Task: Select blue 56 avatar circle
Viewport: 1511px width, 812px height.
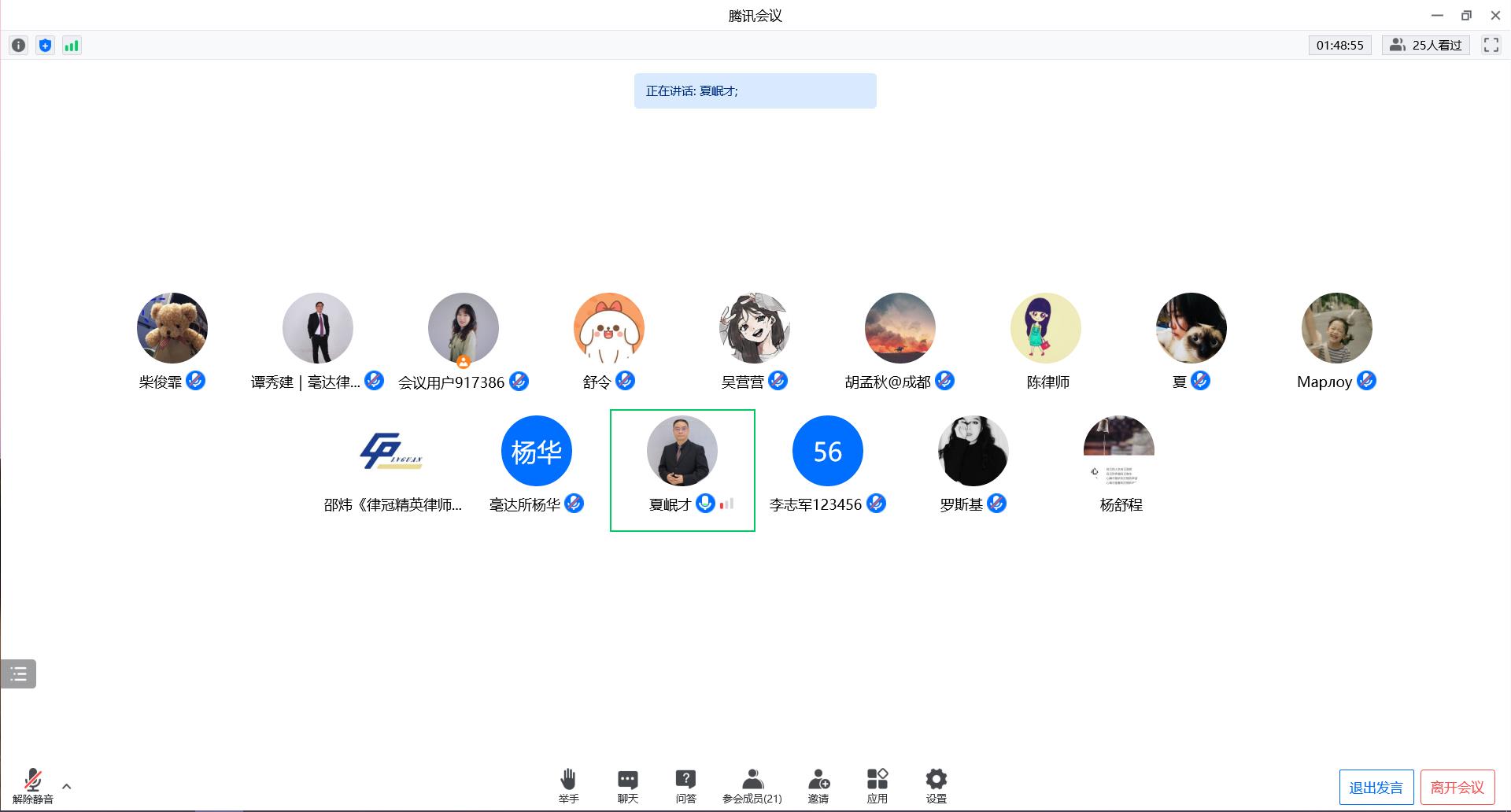Action: pyautogui.click(x=828, y=451)
